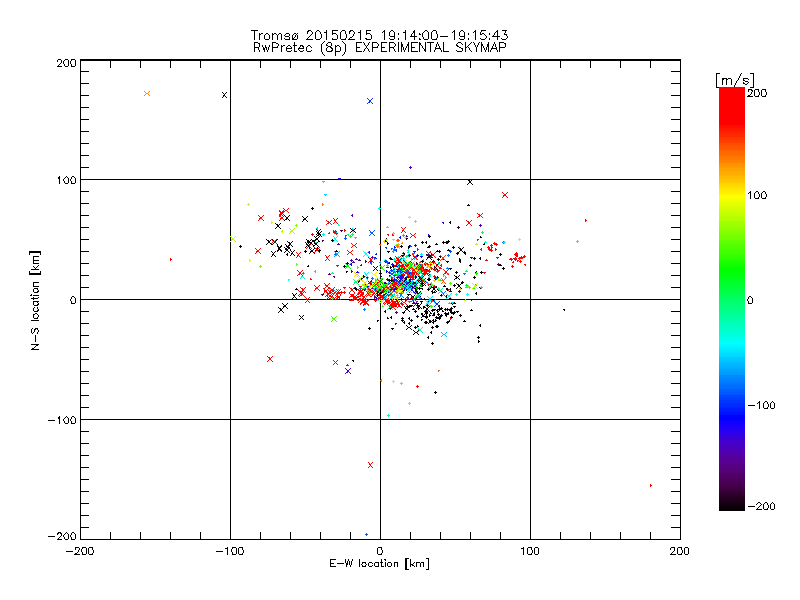Click the x-axis tick label '200'
Viewport: 800px width, 600px height.
coord(680,551)
